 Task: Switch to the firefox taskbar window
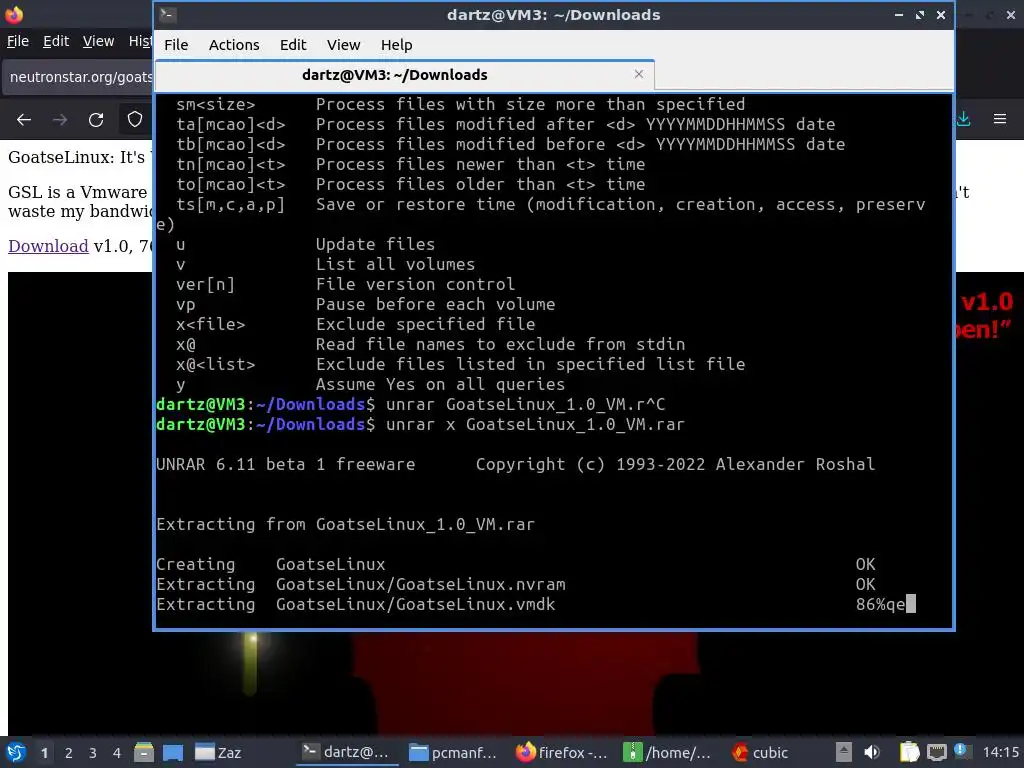click(x=561, y=752)
